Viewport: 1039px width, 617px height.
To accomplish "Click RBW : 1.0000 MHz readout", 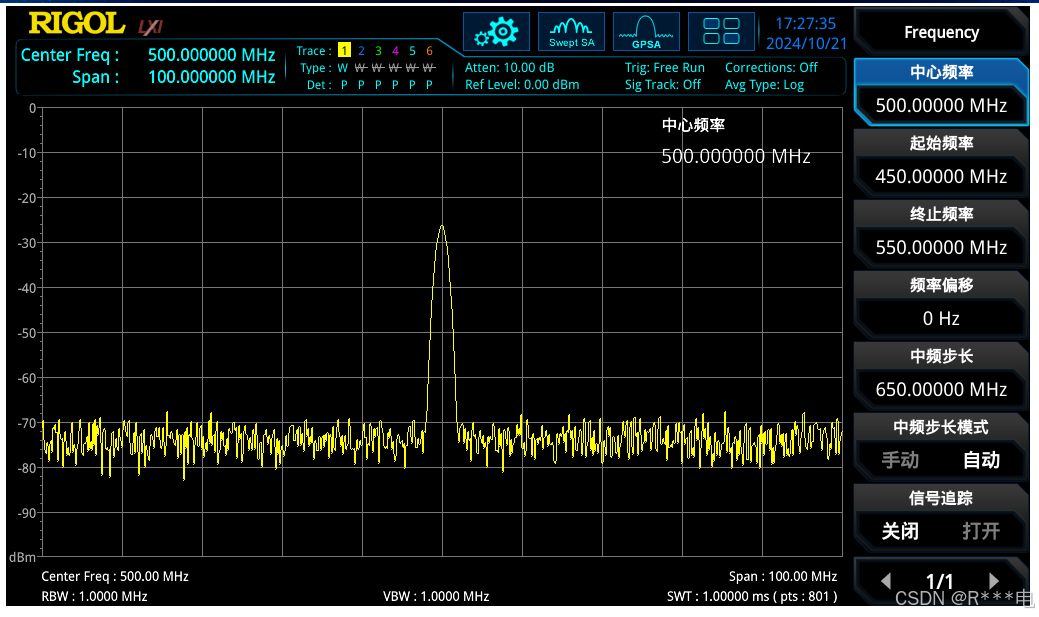I will point(94,596).
